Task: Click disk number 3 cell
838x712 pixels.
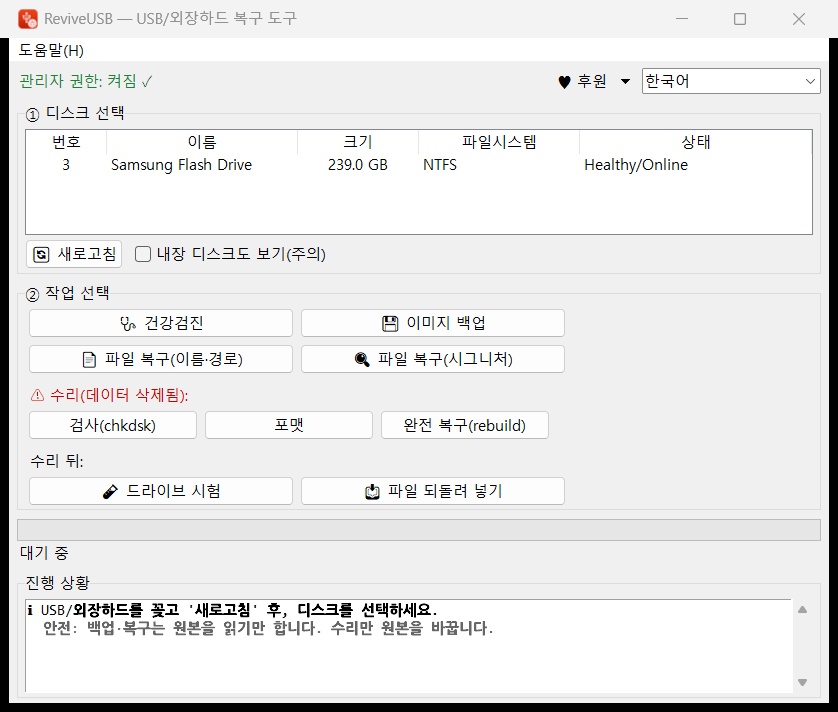Action: [66, 165]
